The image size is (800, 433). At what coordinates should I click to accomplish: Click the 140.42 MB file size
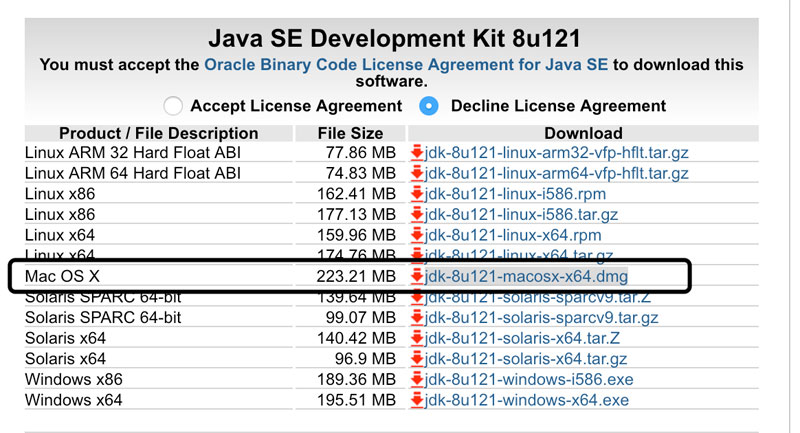click(356, 338)
